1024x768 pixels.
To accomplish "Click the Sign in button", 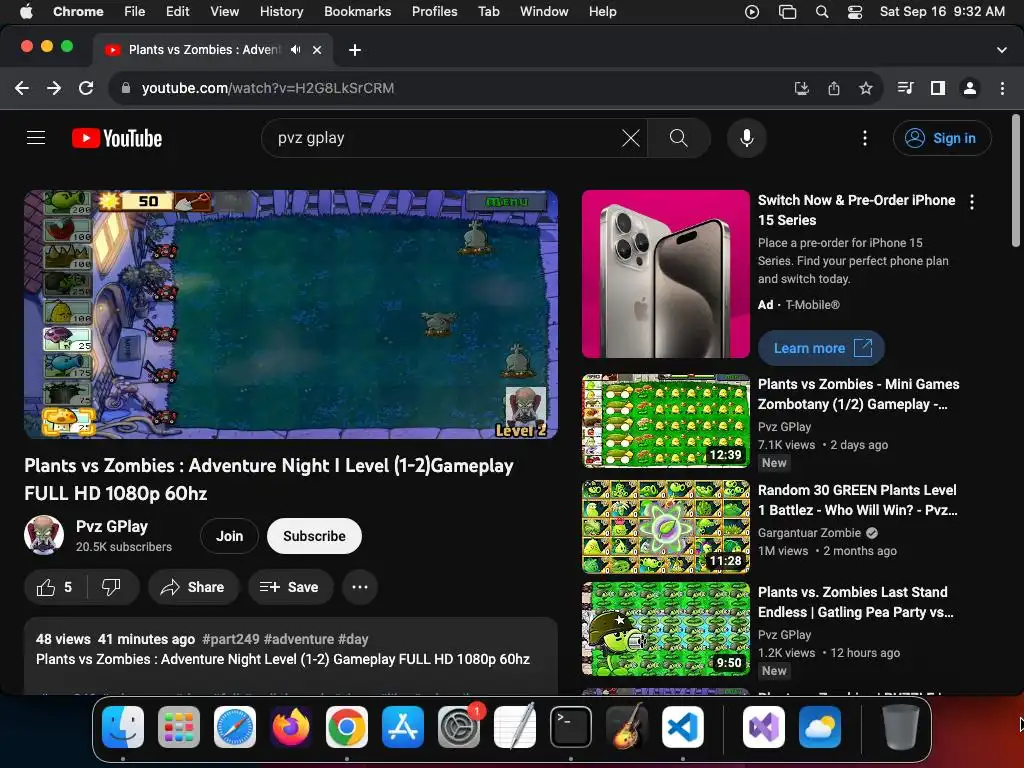I will (x=942, y=138).
